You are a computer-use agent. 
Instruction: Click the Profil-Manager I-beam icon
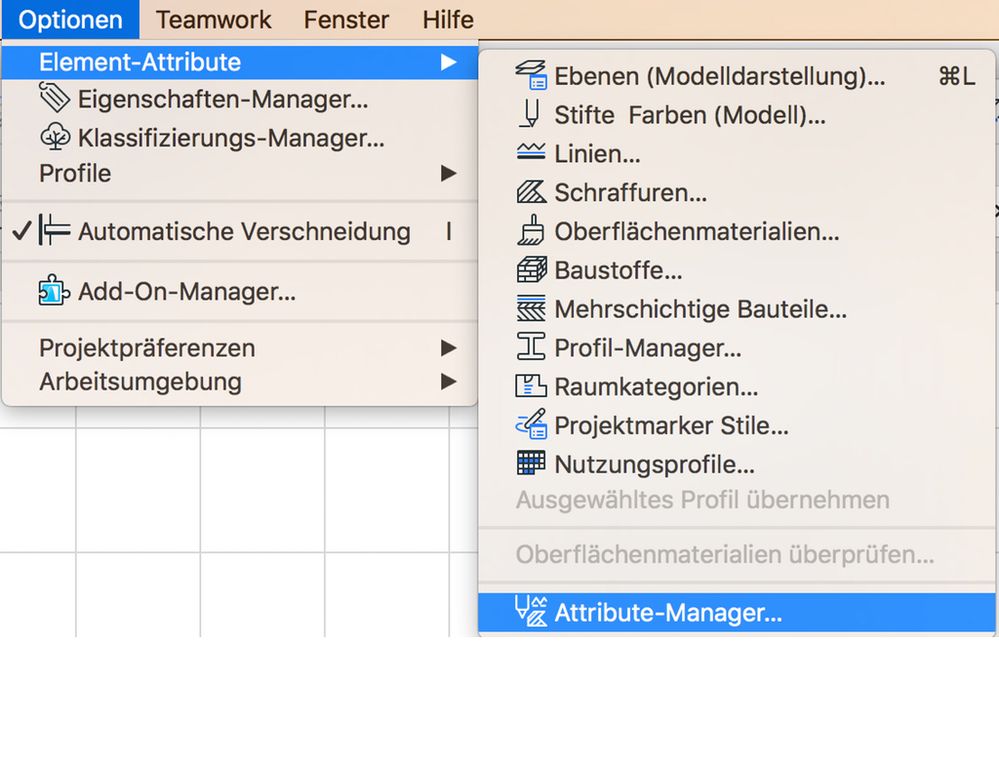click(x=531, y=348)
